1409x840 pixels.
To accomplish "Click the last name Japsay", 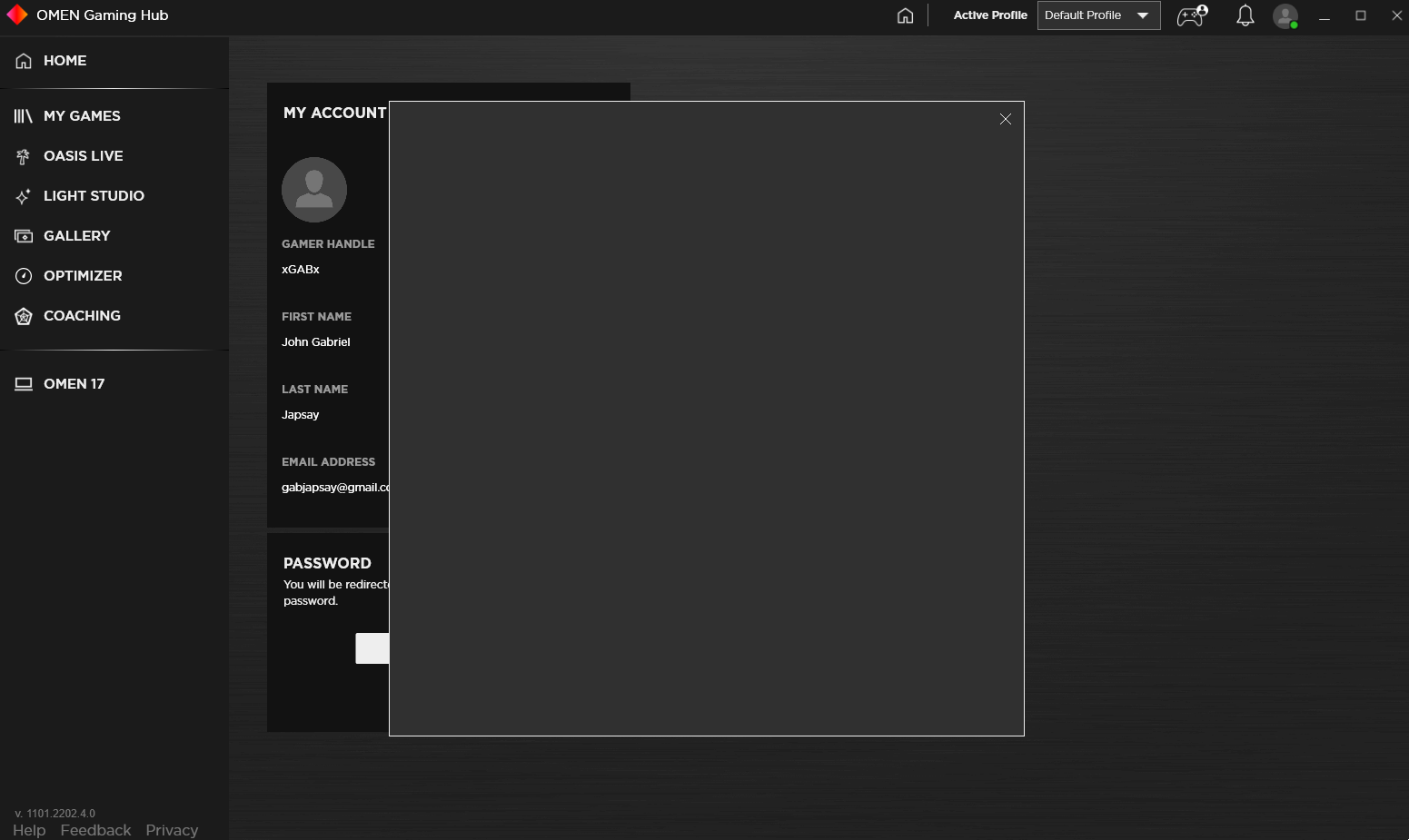I will point(301,415).
